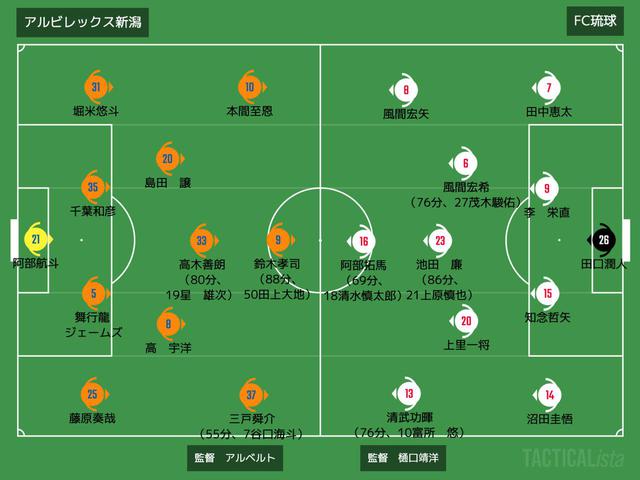The image size is (640, 480).
Task: Click the アルビレックス新潟 team label
Action: point(82,22)
